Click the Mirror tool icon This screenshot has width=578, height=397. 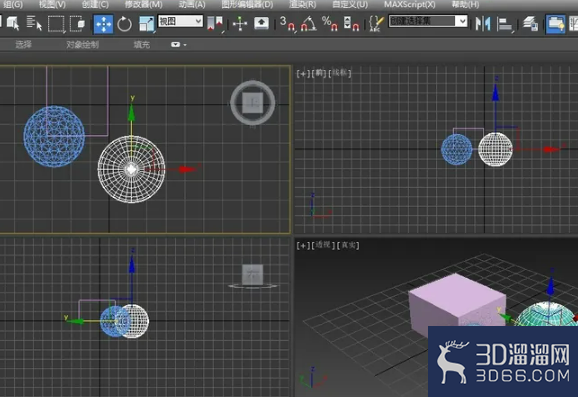point(483,24)
